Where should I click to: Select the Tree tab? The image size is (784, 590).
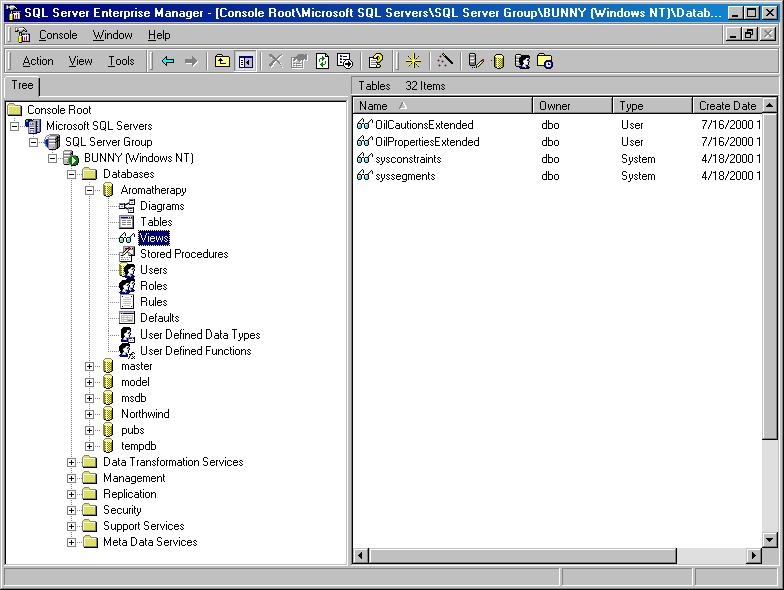22,86
